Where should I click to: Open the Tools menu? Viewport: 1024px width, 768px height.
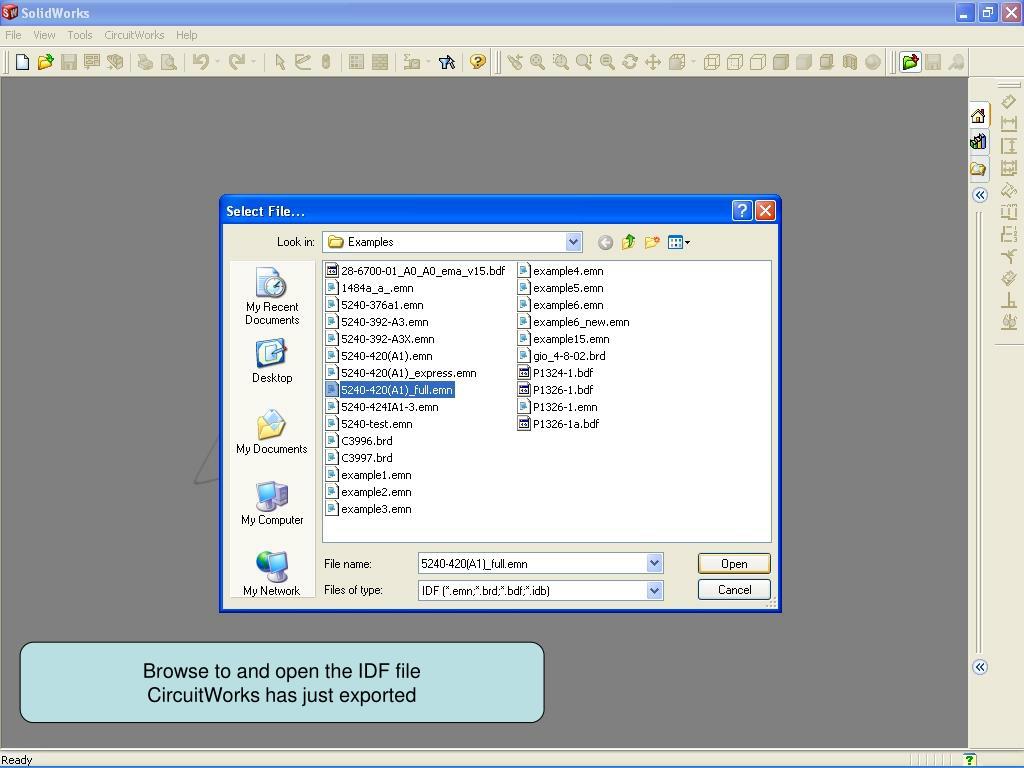point(80,35)
